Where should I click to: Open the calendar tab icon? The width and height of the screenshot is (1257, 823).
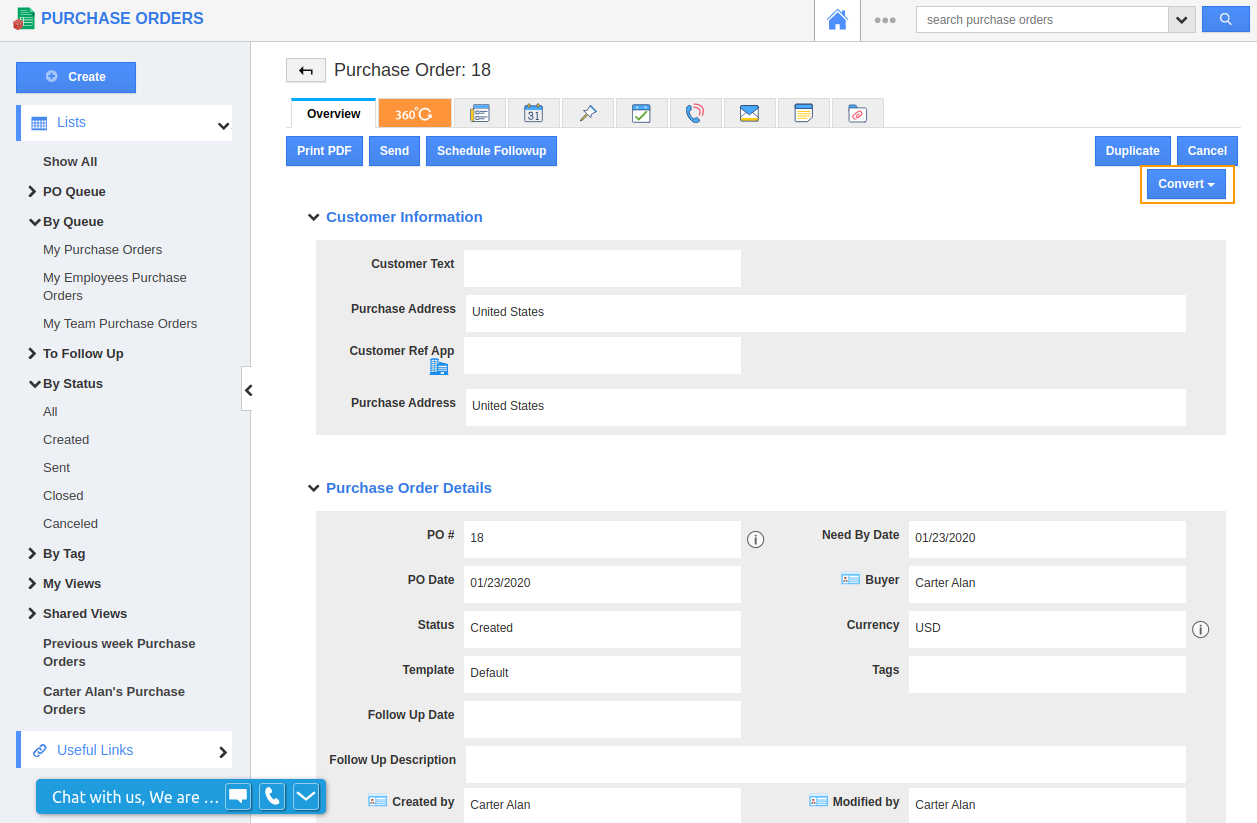click(x=533, y=114)
